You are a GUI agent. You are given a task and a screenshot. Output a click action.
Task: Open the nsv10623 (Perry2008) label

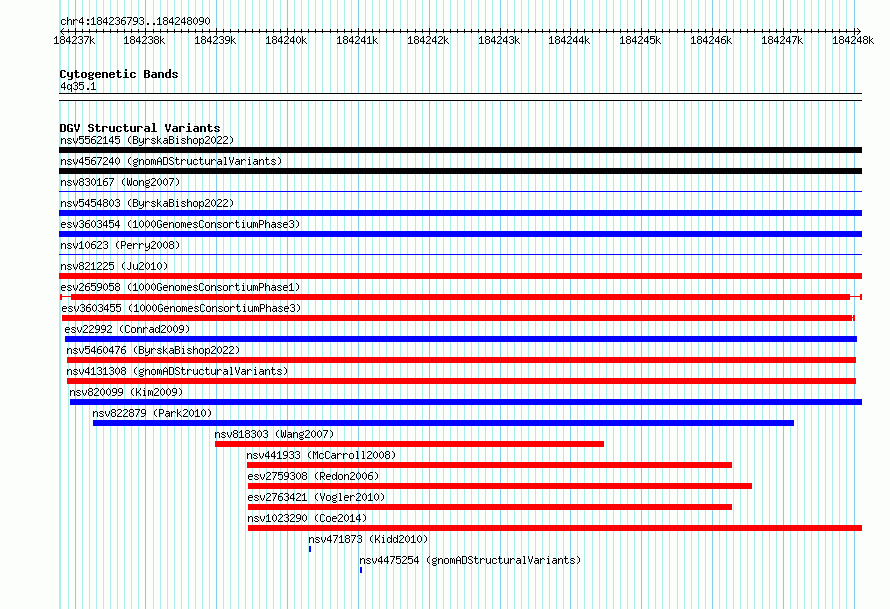pyautogui.click(x=120, y=245)
